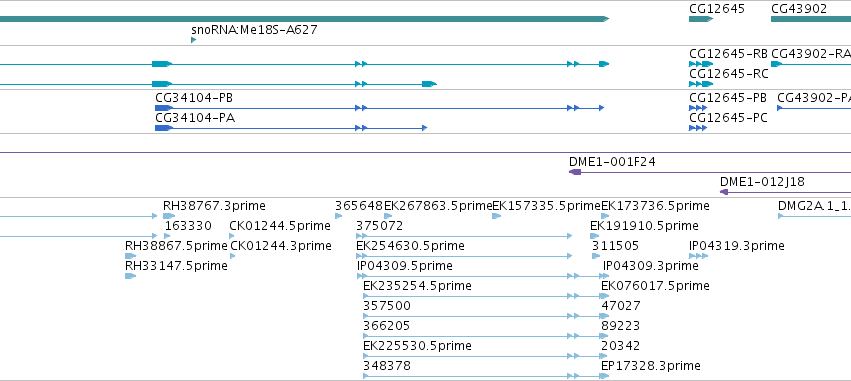Select the 89223 EST label
The image size is (851, 381).
point(621,326)
